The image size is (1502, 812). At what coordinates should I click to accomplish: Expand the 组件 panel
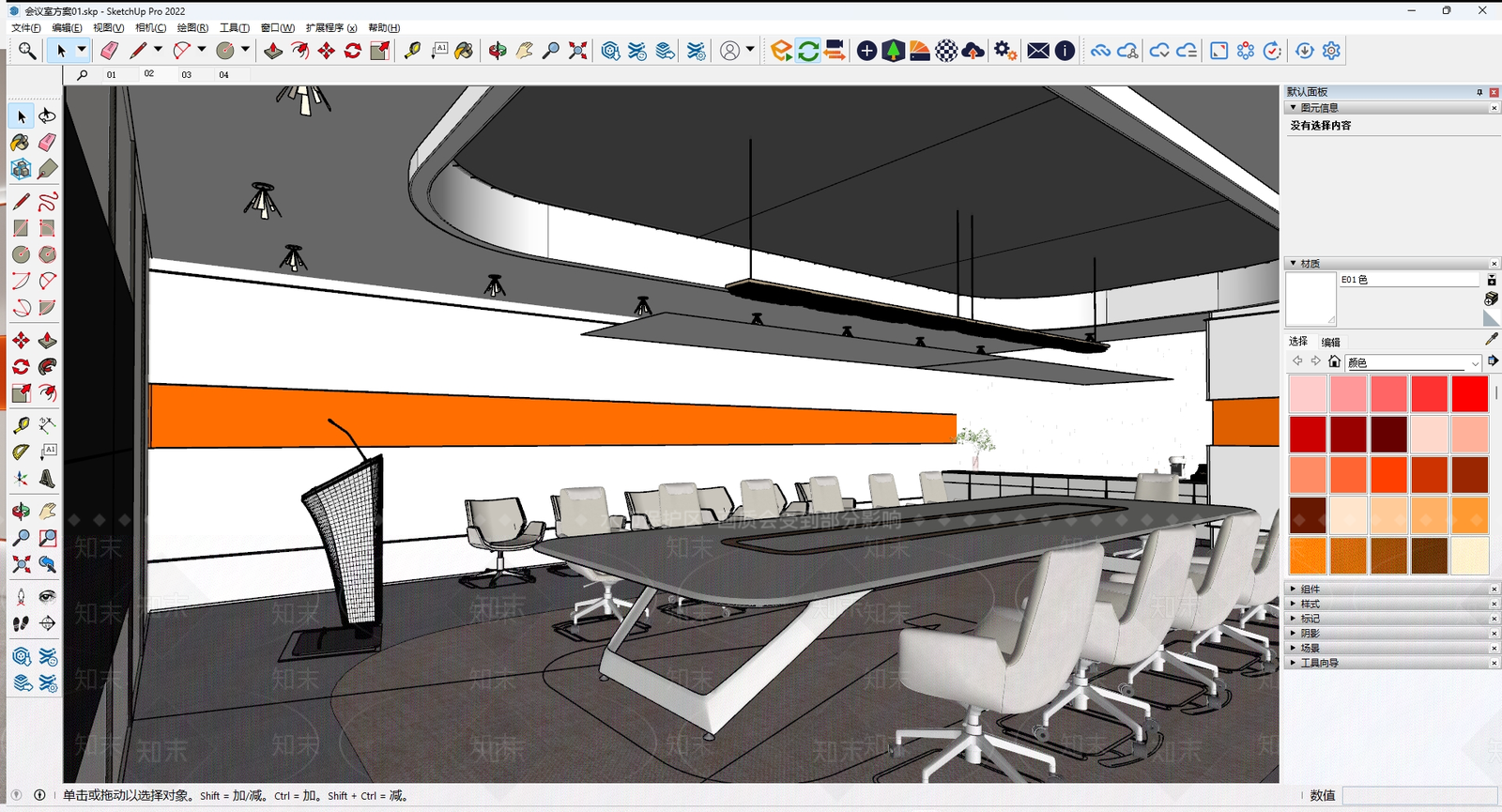tap(1391, 590)
